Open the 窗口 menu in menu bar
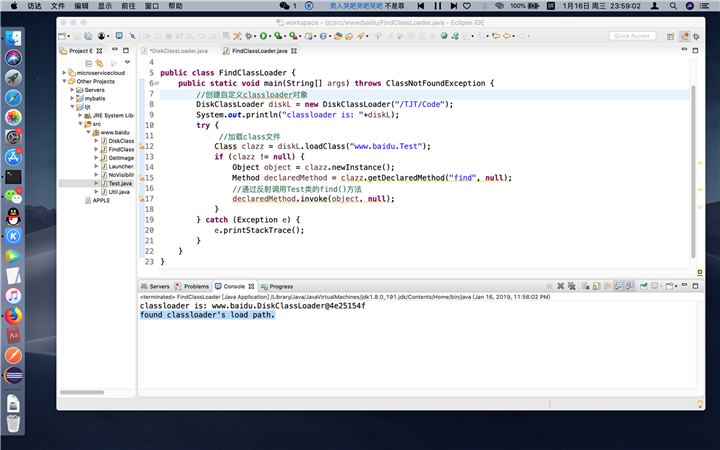Screen dimensions: 720x450 pyautogui.click(x=152, y=6)
